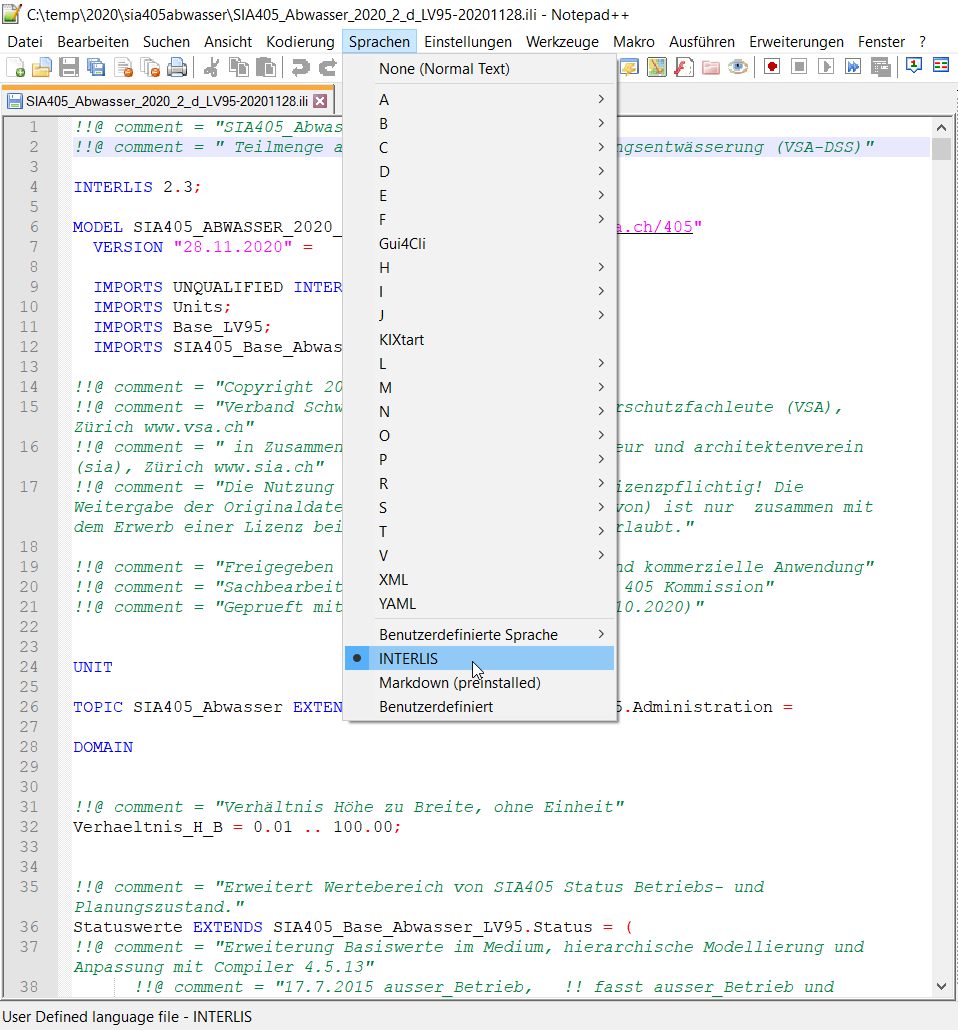The height and width of the screenshot is (1030, 958).
Task: Close the SIA405_Abwasser file tab
Action: point(320,101)
